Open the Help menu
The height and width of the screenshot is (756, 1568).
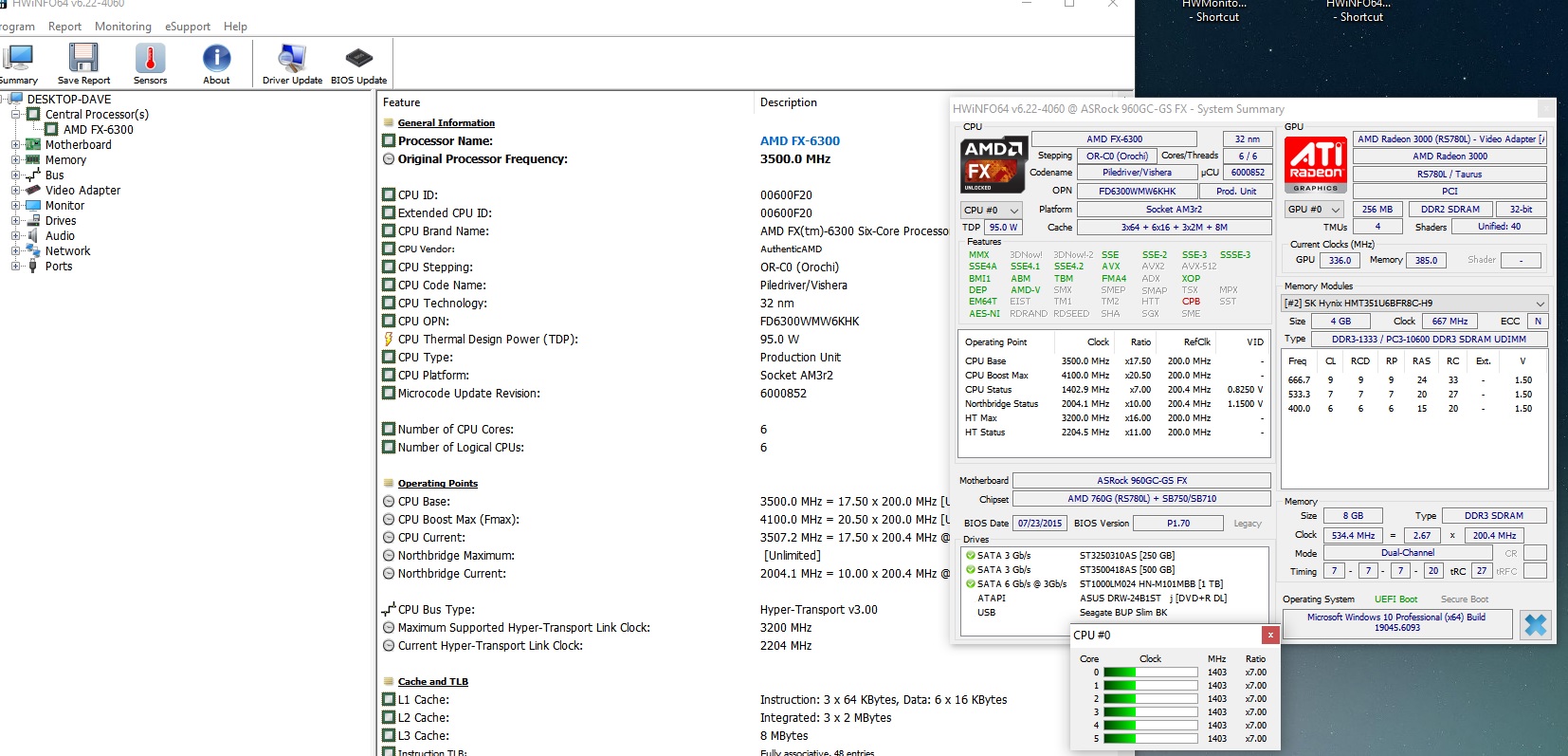pyautogui.click(x=235, y=27)
